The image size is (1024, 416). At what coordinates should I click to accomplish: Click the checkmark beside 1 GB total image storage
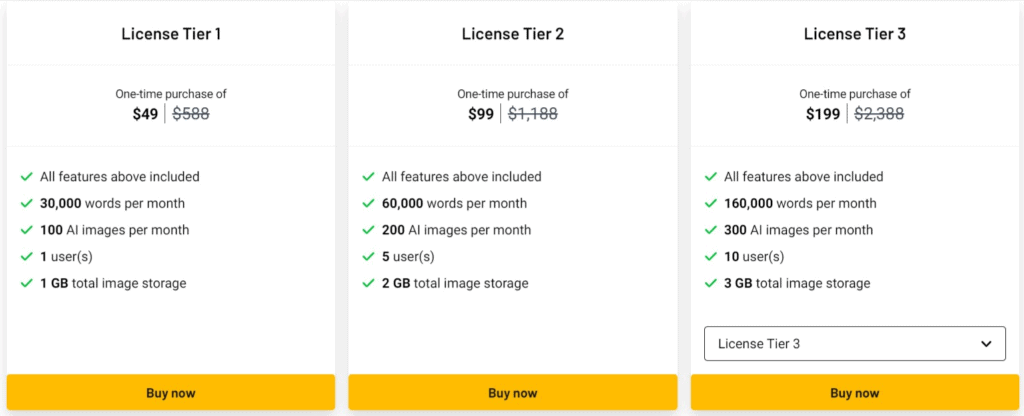[27, 283]
